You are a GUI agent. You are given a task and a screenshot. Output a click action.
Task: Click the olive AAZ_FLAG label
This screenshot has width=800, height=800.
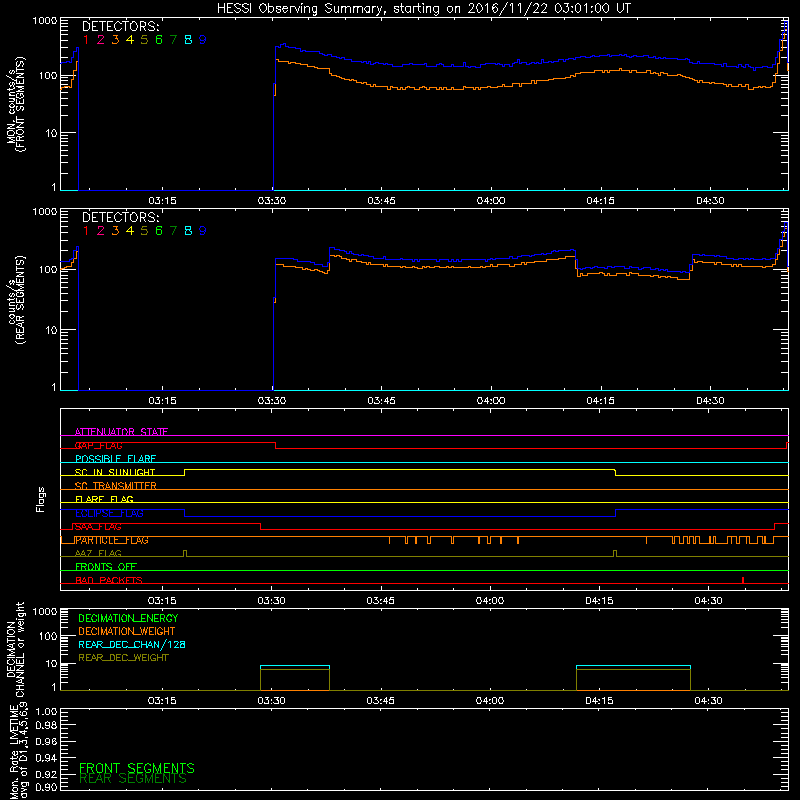98,554
